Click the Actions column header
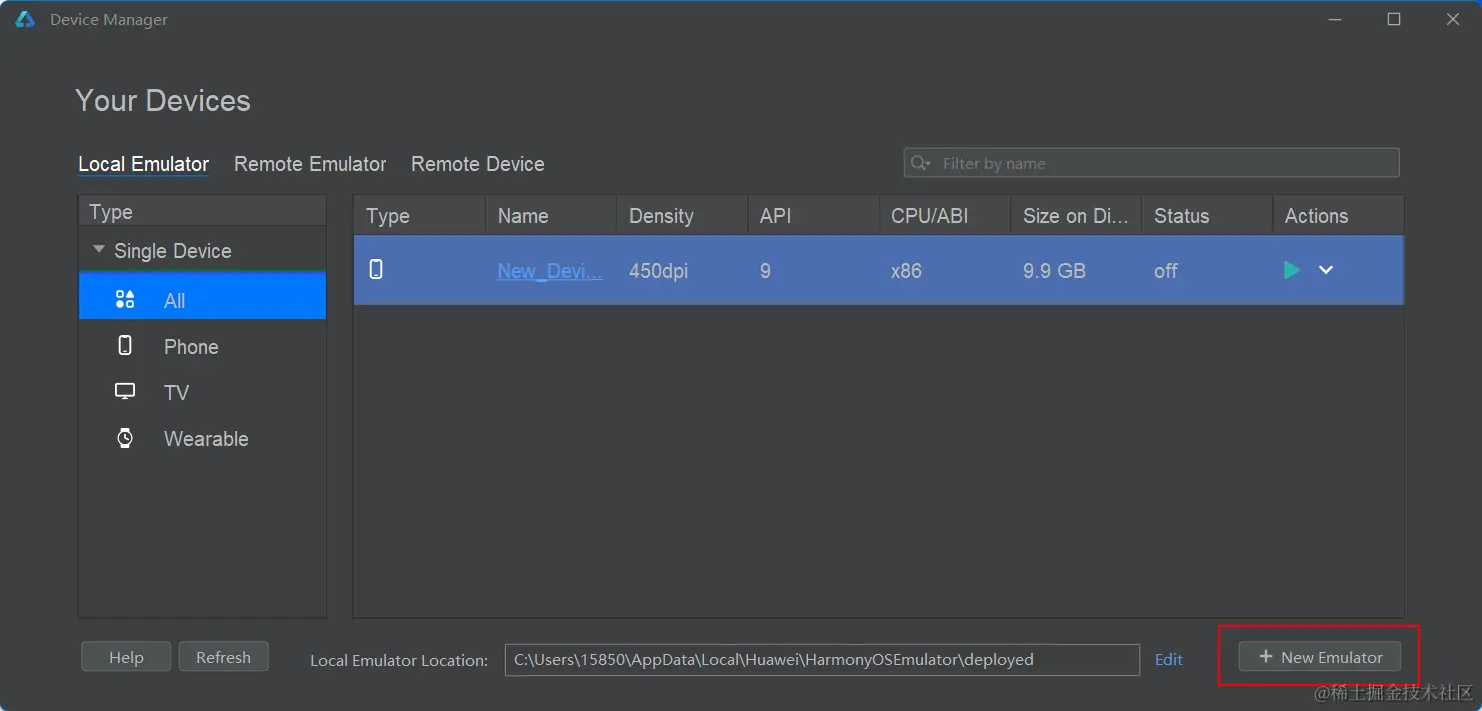Image resolution: width=1482 pixels, height=711 pixels. point(1338,216)
